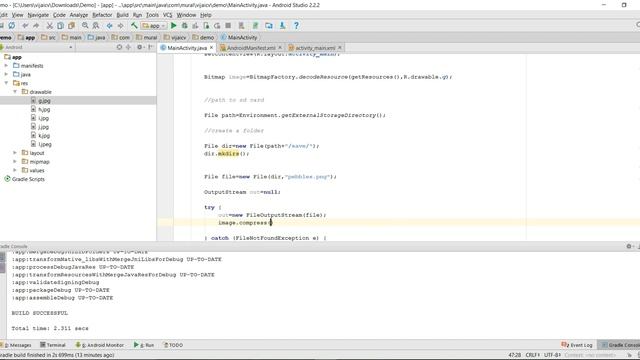Click the MainActivity breadcrumb
Viewport: 640px width, 360px height.
[x=239, y=37]
